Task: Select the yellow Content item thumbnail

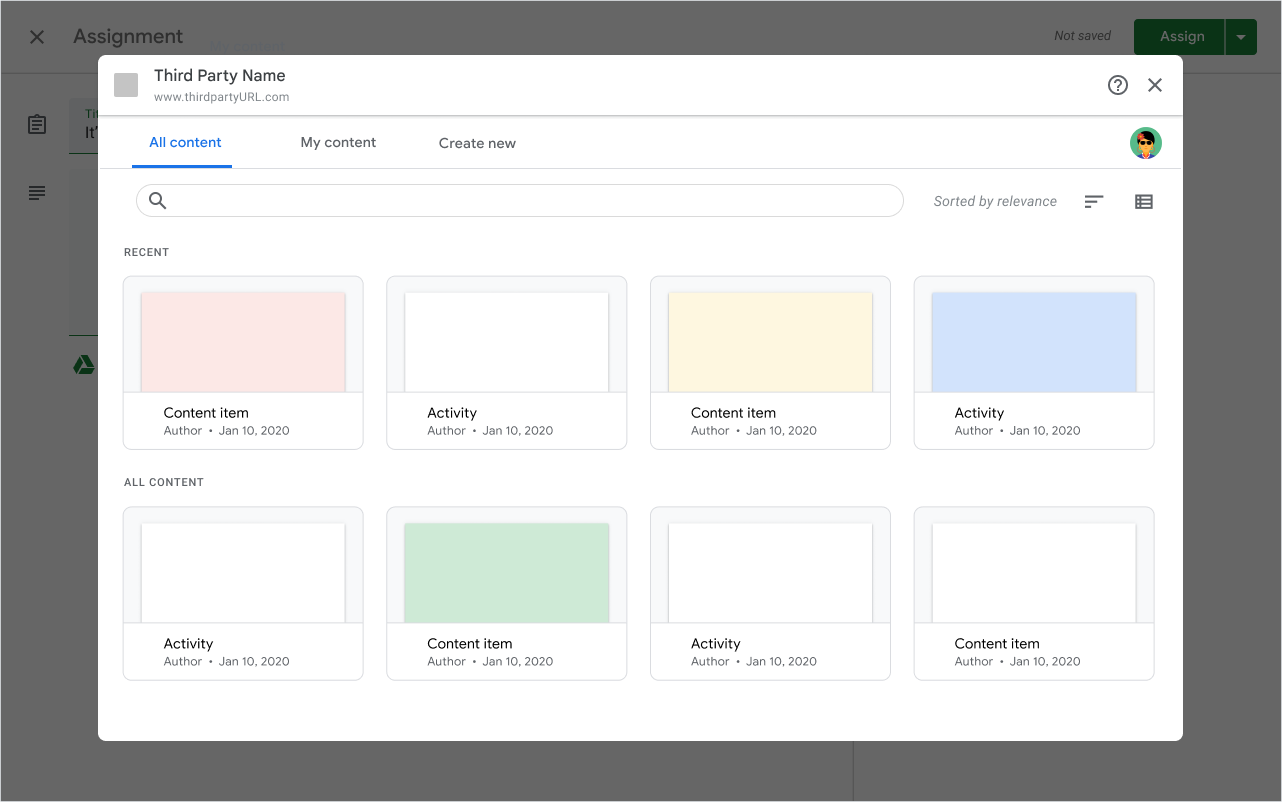Action: (769, 340)
